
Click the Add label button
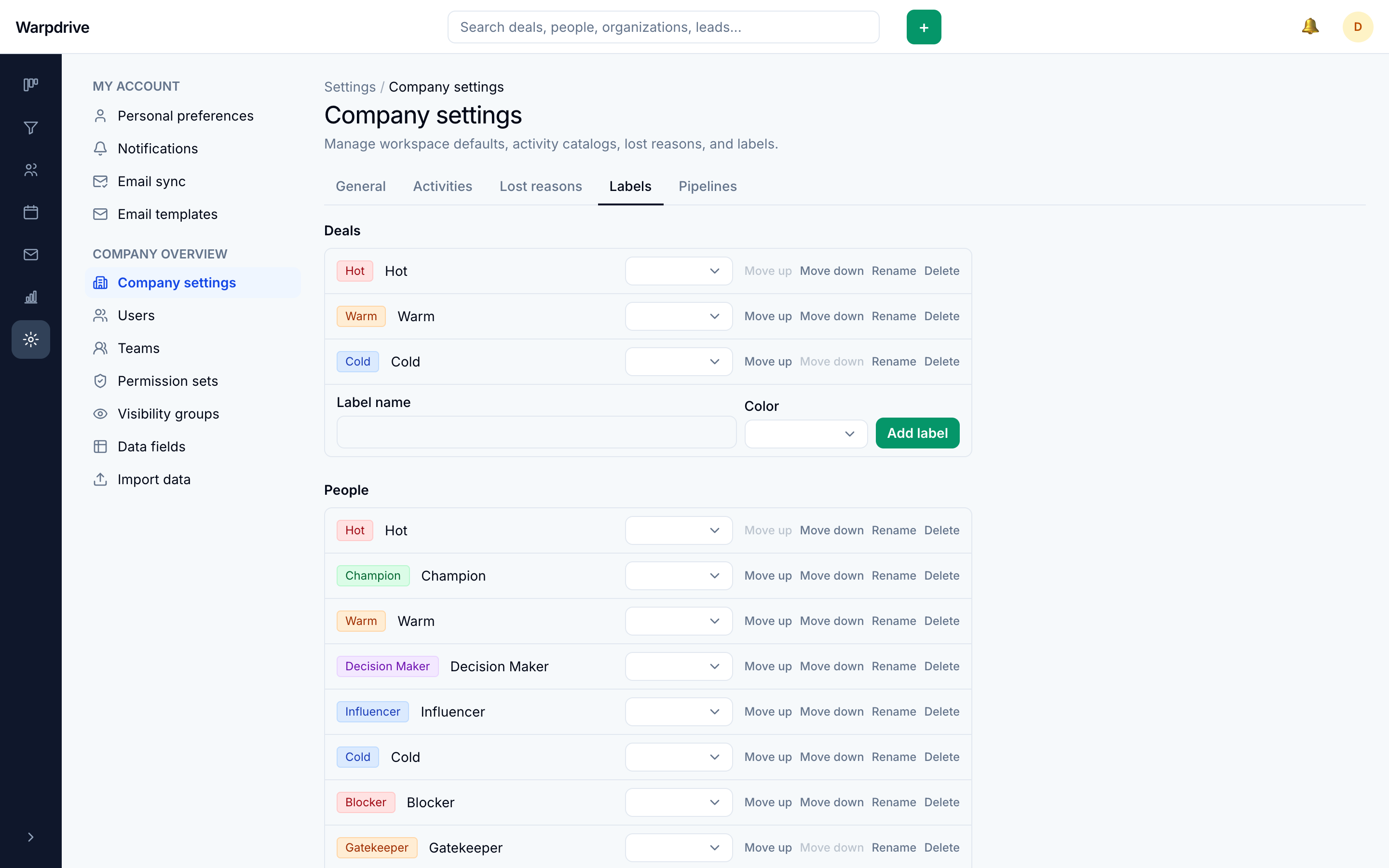coord(917,433)
